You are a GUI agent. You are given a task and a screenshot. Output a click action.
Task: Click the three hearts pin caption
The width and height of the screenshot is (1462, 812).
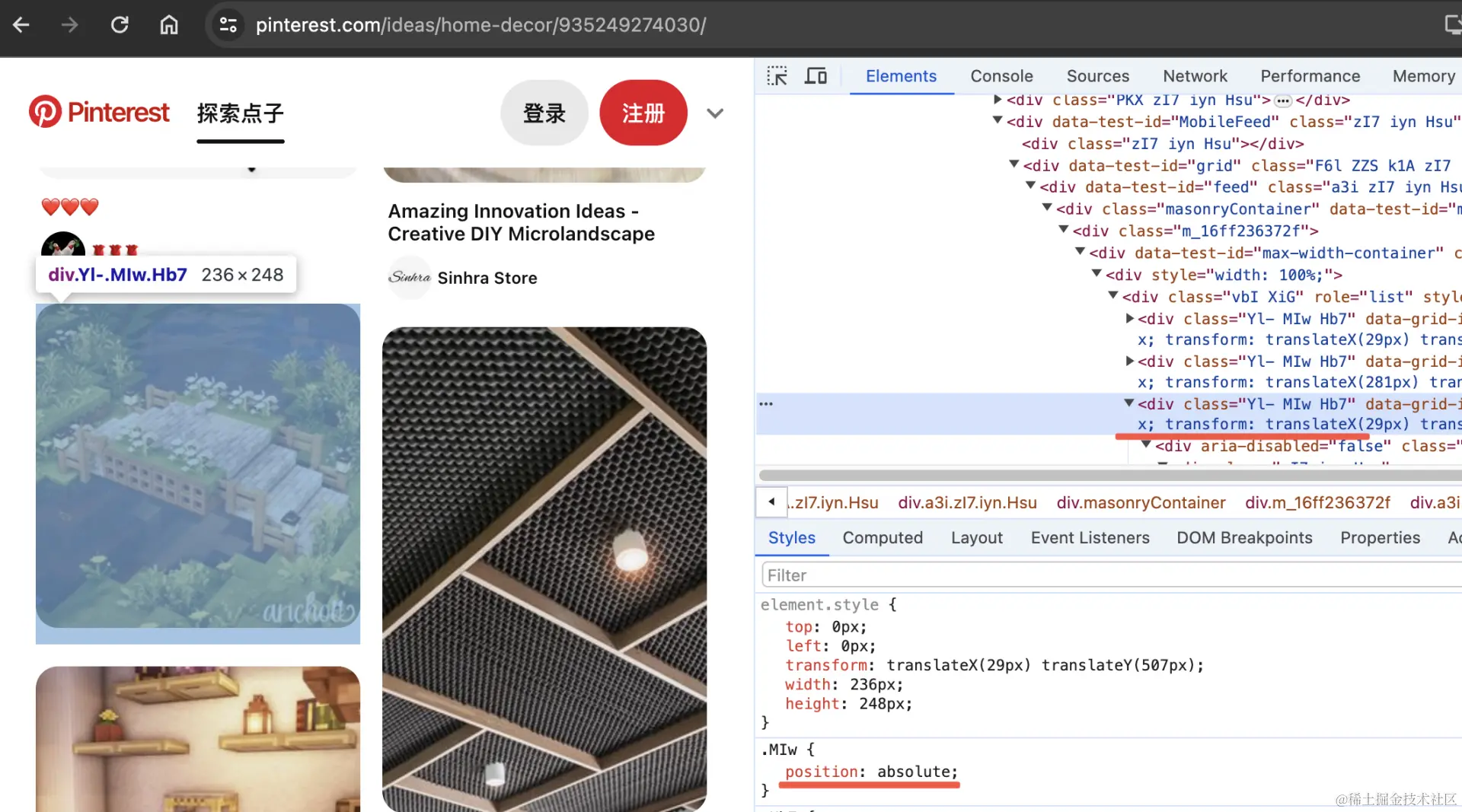pyautogui.click(x=70, y=207)
